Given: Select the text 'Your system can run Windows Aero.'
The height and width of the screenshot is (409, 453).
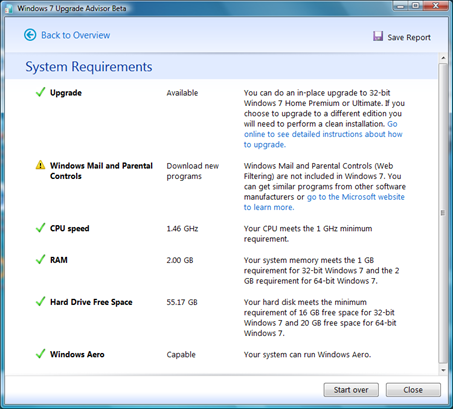Looking at the screenshot, I should 307,355.
